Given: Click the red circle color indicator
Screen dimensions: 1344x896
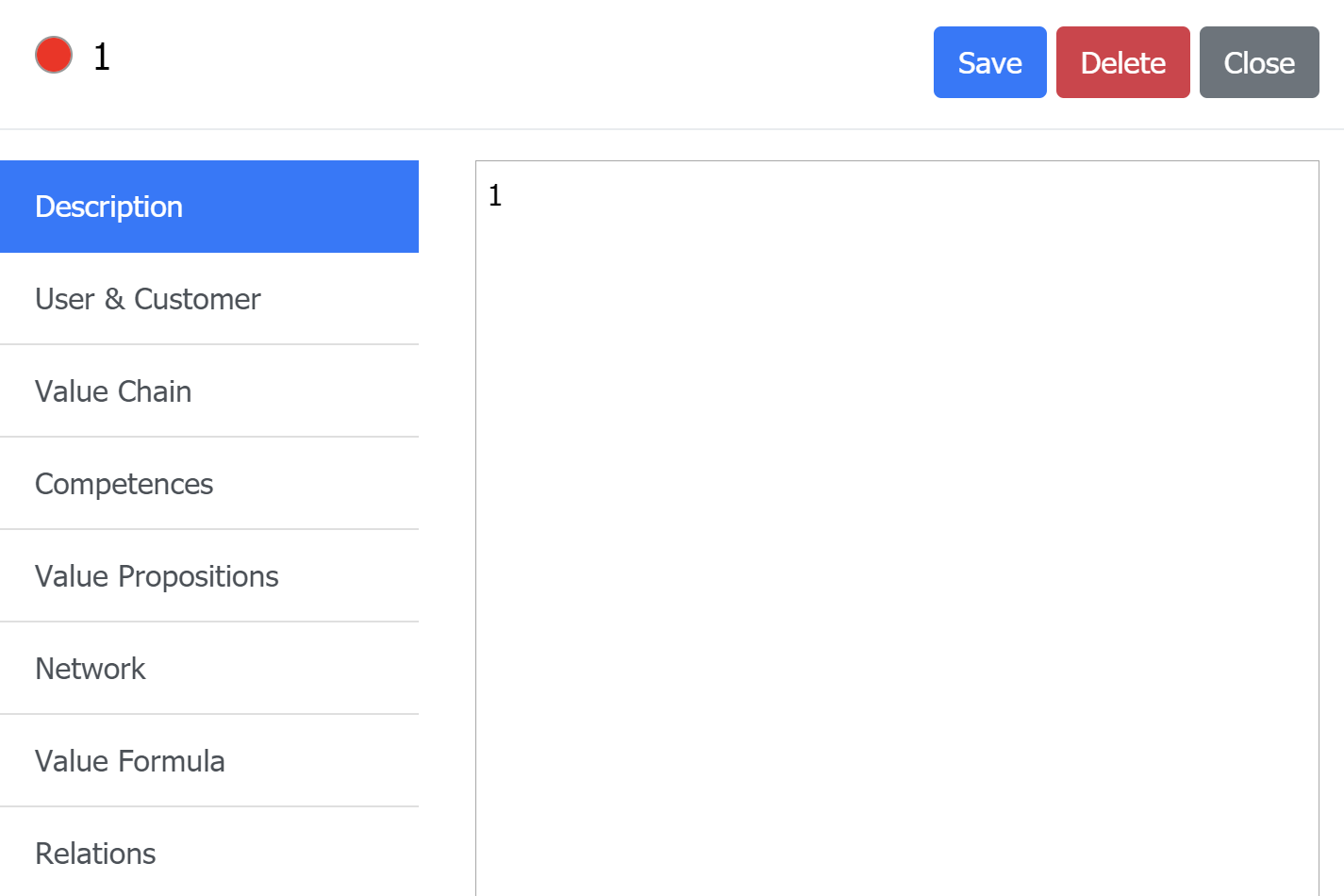Looking at the screenshot, I should pyautogui.click(x=54, y=55).
